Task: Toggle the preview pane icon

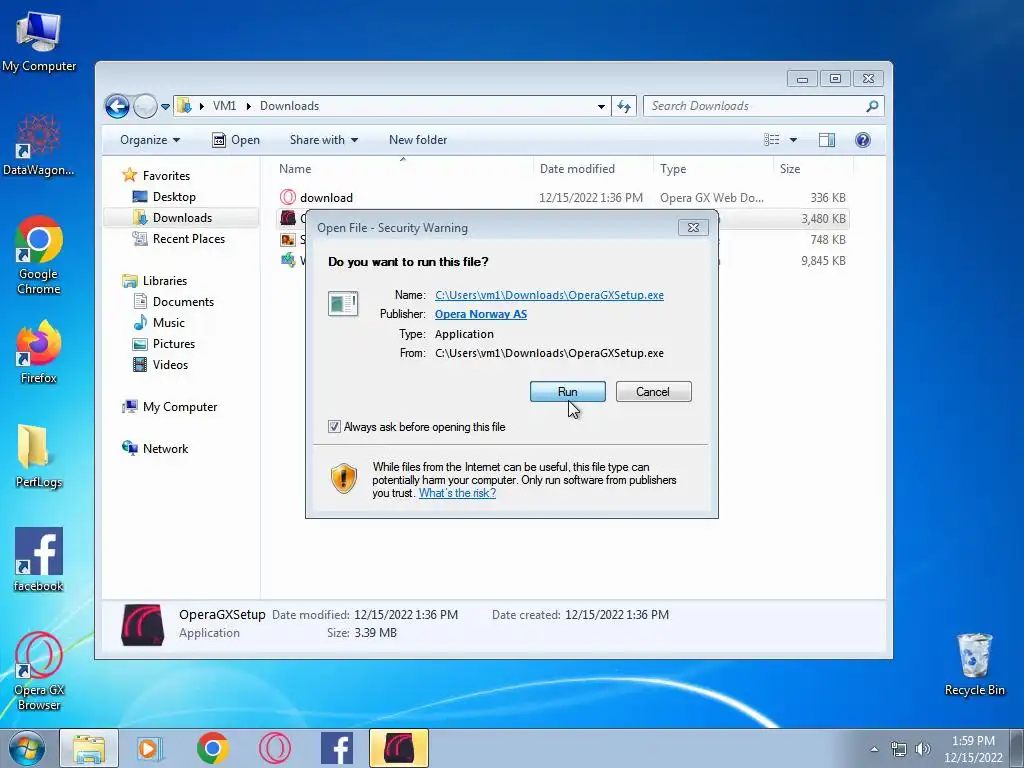Action: (x=827, y=140)
